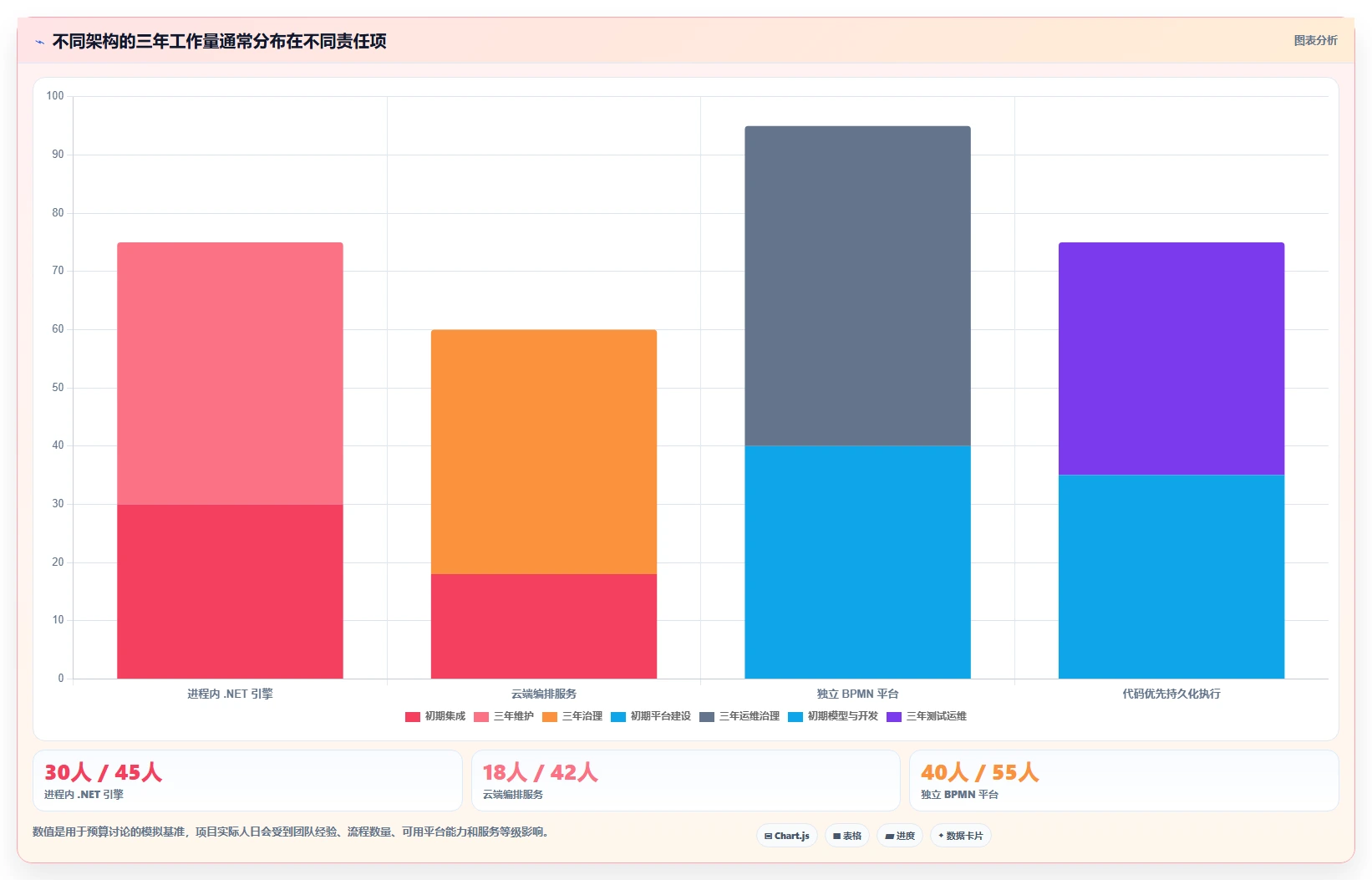Select the orange segment of 云端编排服务 bar
1372x880 pixels.
[544, 452]
